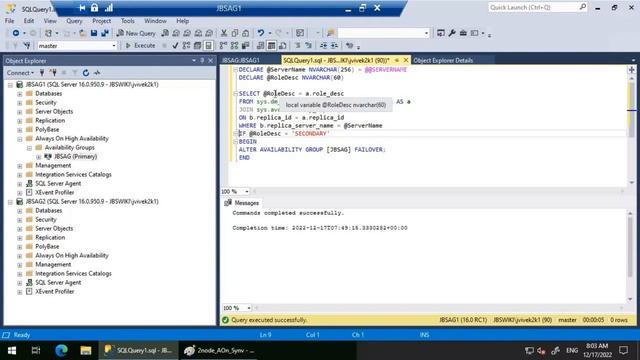
Task: Expand Databases under JBSAG1
Action: point(20,94)
